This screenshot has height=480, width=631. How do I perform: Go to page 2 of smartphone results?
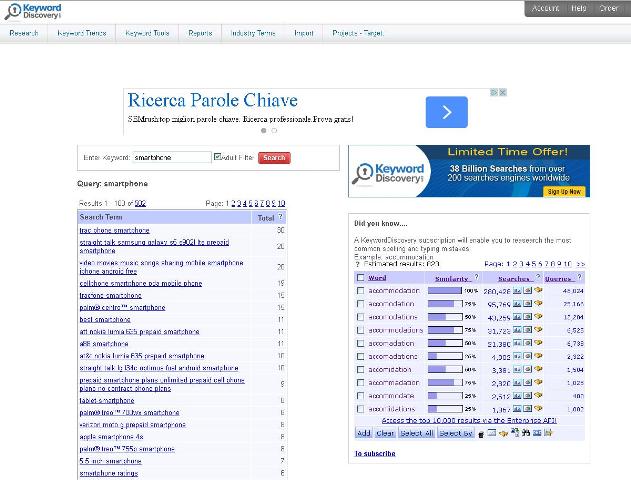(x=233, y=203)
